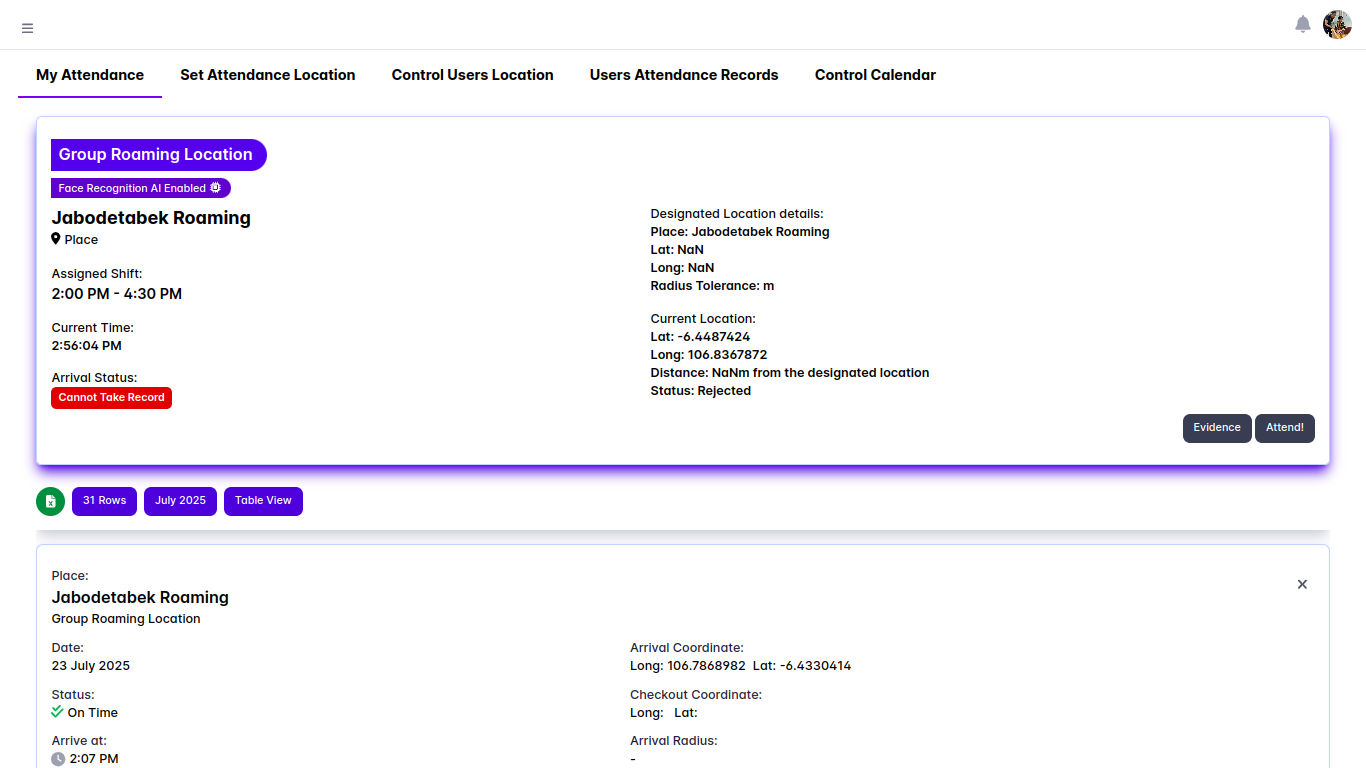1366x768 pixels.
Task: Close the Jabodetabek Roaming record card
Action: pos(1302,584)
